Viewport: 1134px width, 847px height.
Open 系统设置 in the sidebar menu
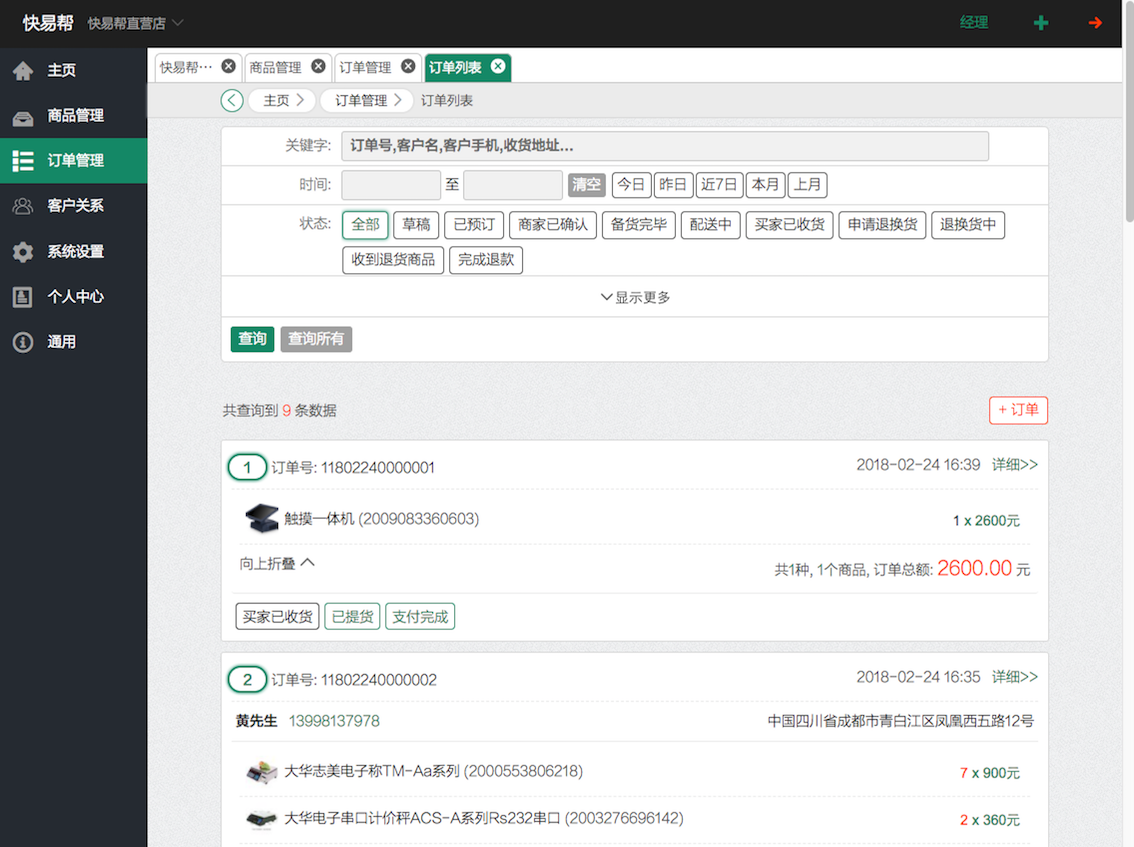[x=73, y=252]
